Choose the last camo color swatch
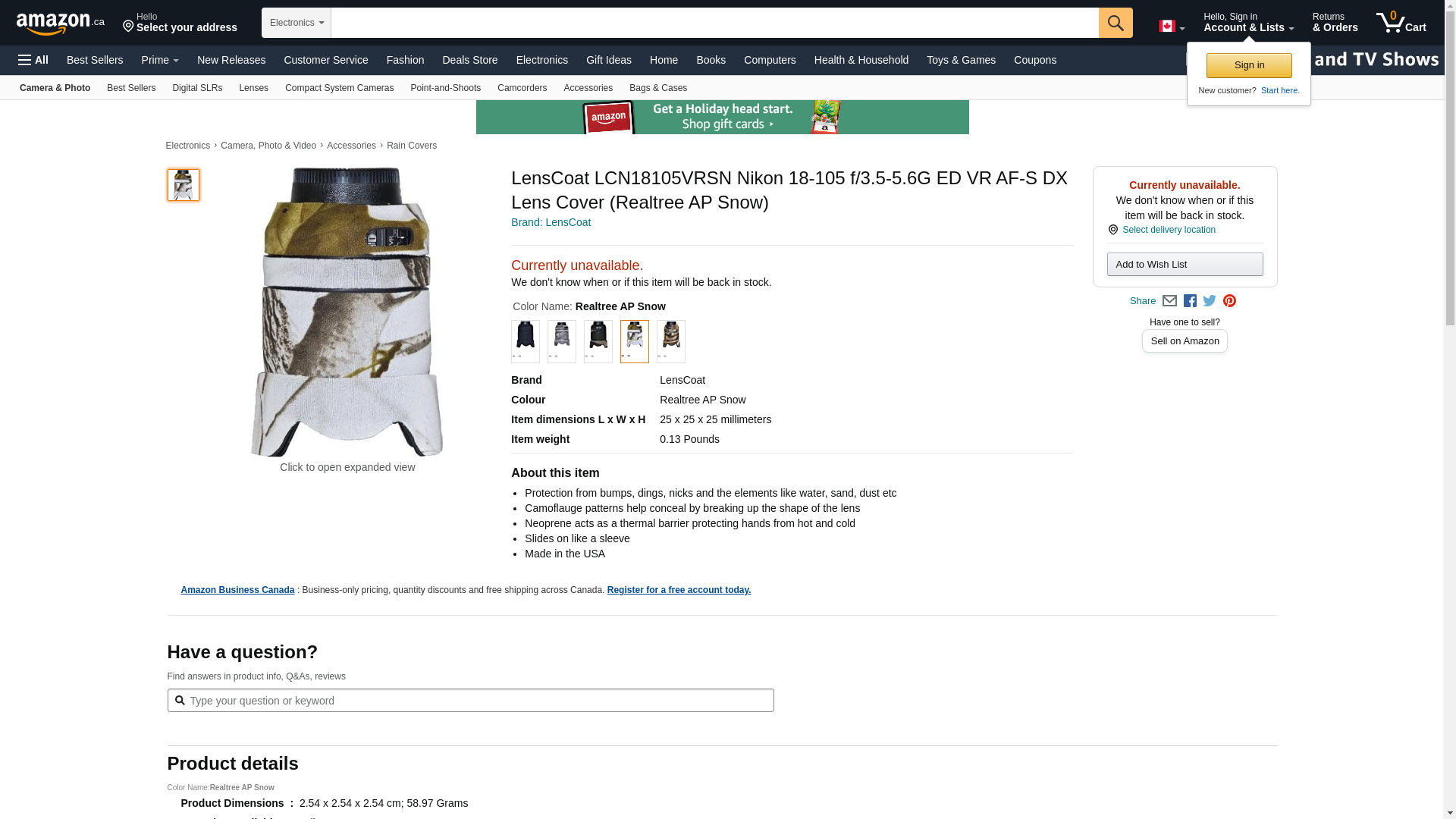This screenshot has height=819, width=1456. 671,341
